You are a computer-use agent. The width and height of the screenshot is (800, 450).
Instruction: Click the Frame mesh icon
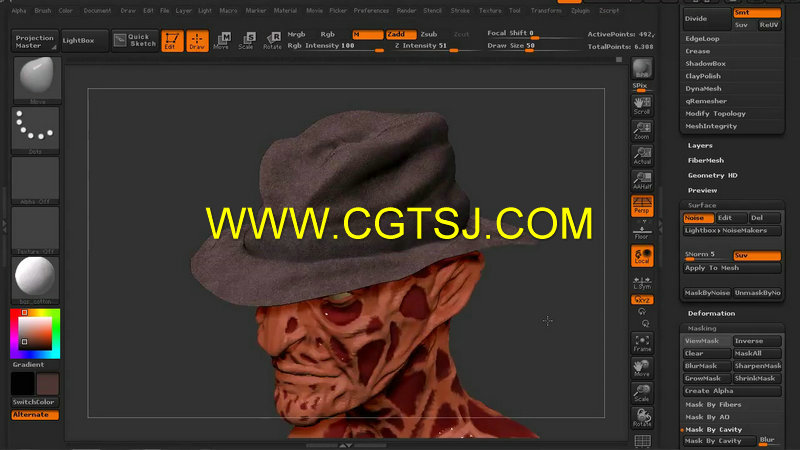point(642,343)
